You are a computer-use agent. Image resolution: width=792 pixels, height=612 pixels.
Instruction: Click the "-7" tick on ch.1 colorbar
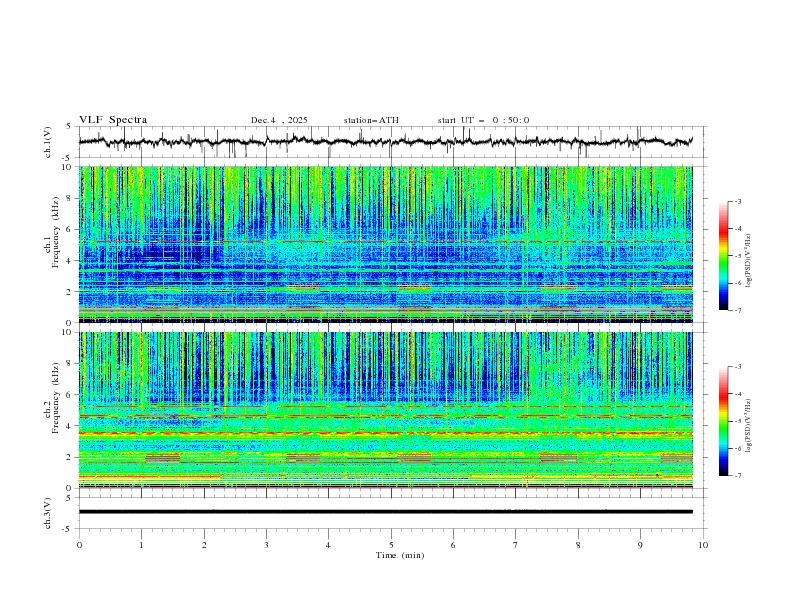[738, 310]
